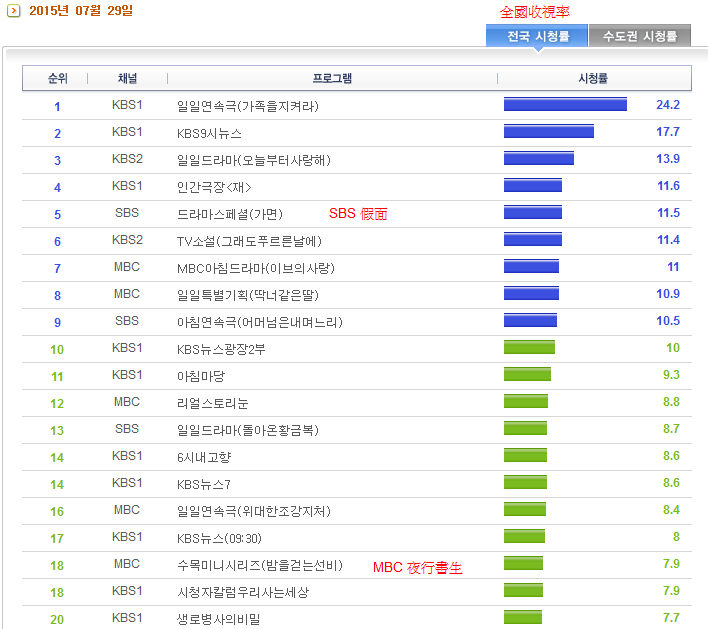708x629 pixels.
Task: Click the 10.5 rating value
Action: click(x=668, y=321)
